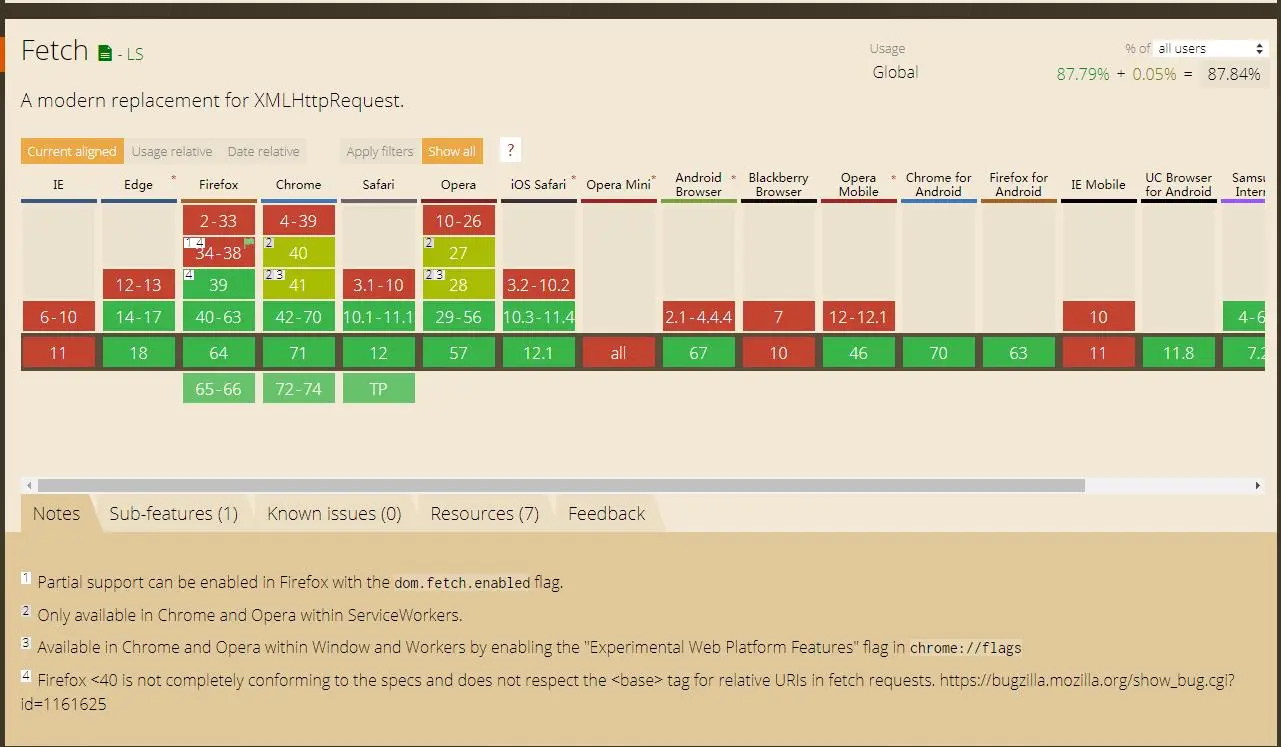
Task: Switch to Usage relative view
Action: tap(172, 152)
